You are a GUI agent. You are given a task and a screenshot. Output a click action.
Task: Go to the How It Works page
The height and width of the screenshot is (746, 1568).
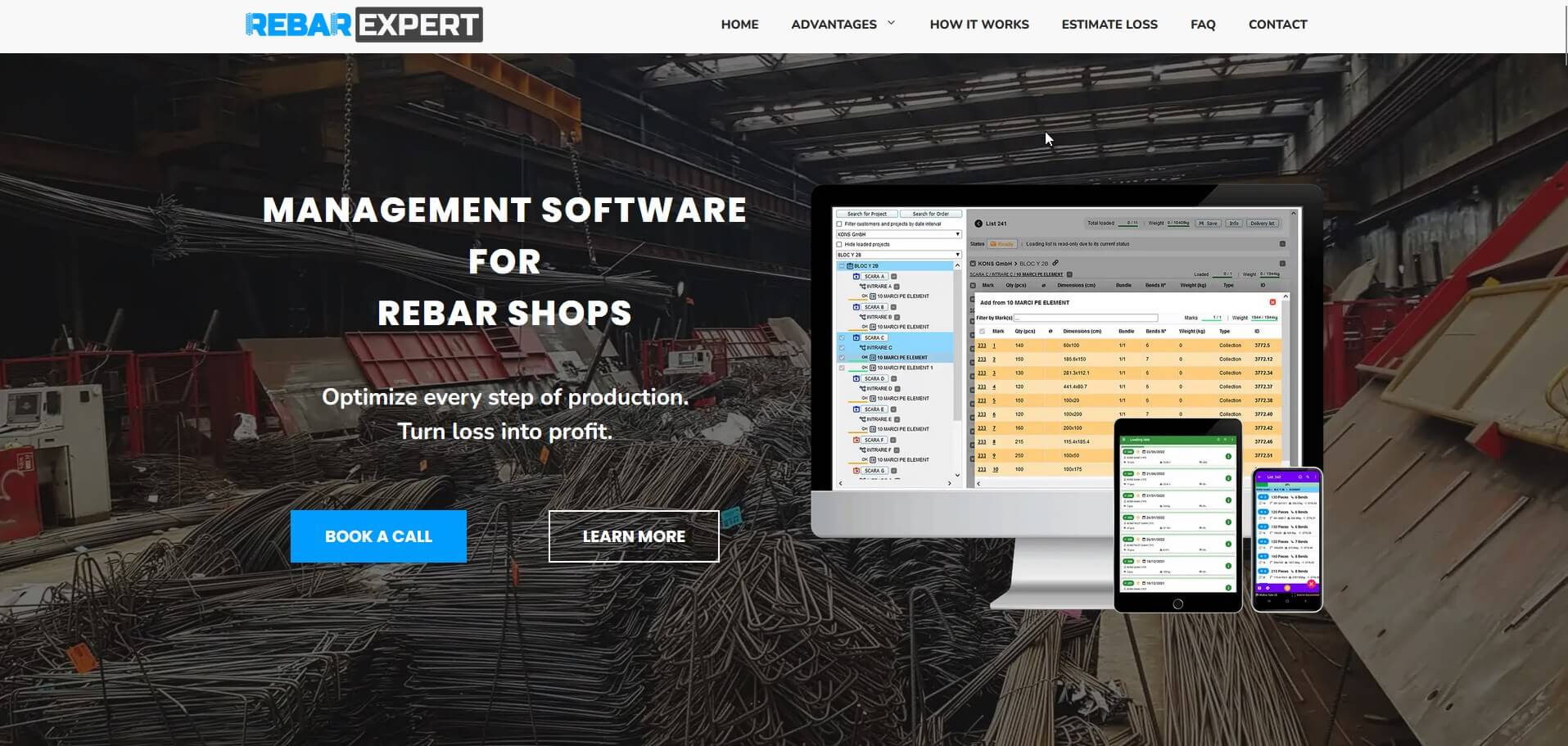[x=978, y=25]
